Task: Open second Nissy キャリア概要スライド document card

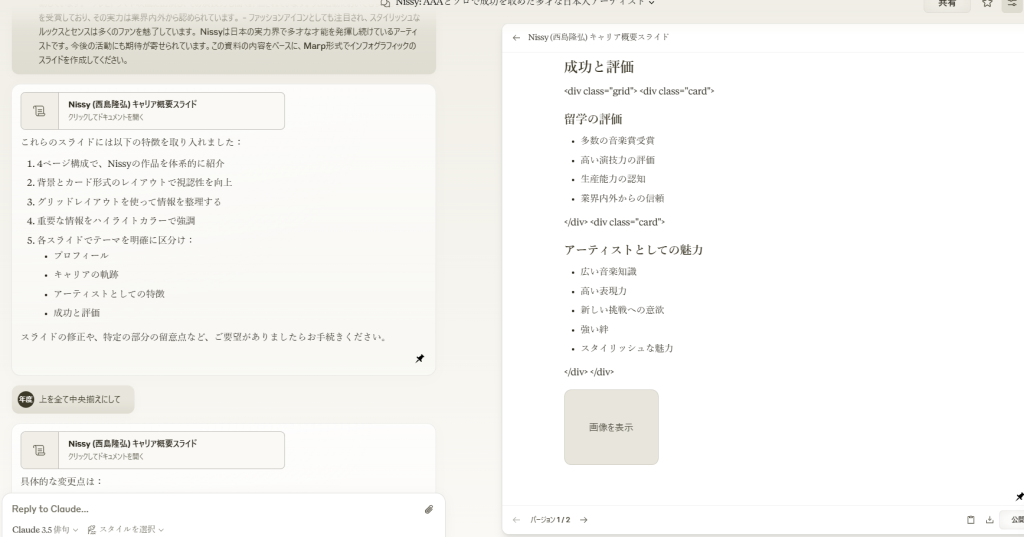Action: [152, 450]
